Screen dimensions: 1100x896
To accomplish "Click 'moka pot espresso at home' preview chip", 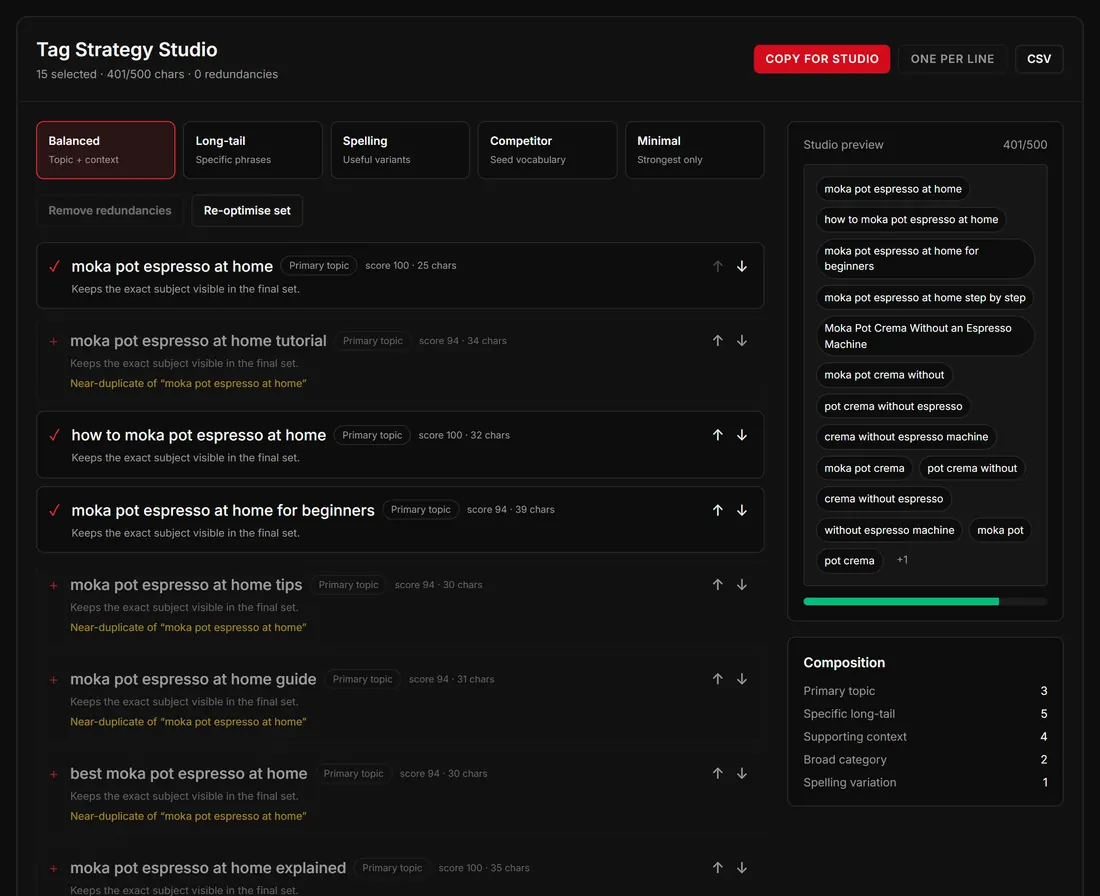I will click(x=892, y=189).
